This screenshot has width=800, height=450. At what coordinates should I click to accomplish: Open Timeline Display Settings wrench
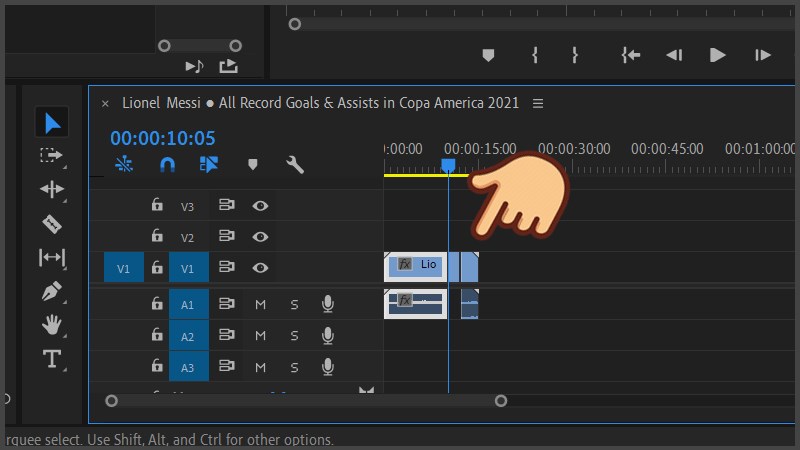tap(295, 164)
